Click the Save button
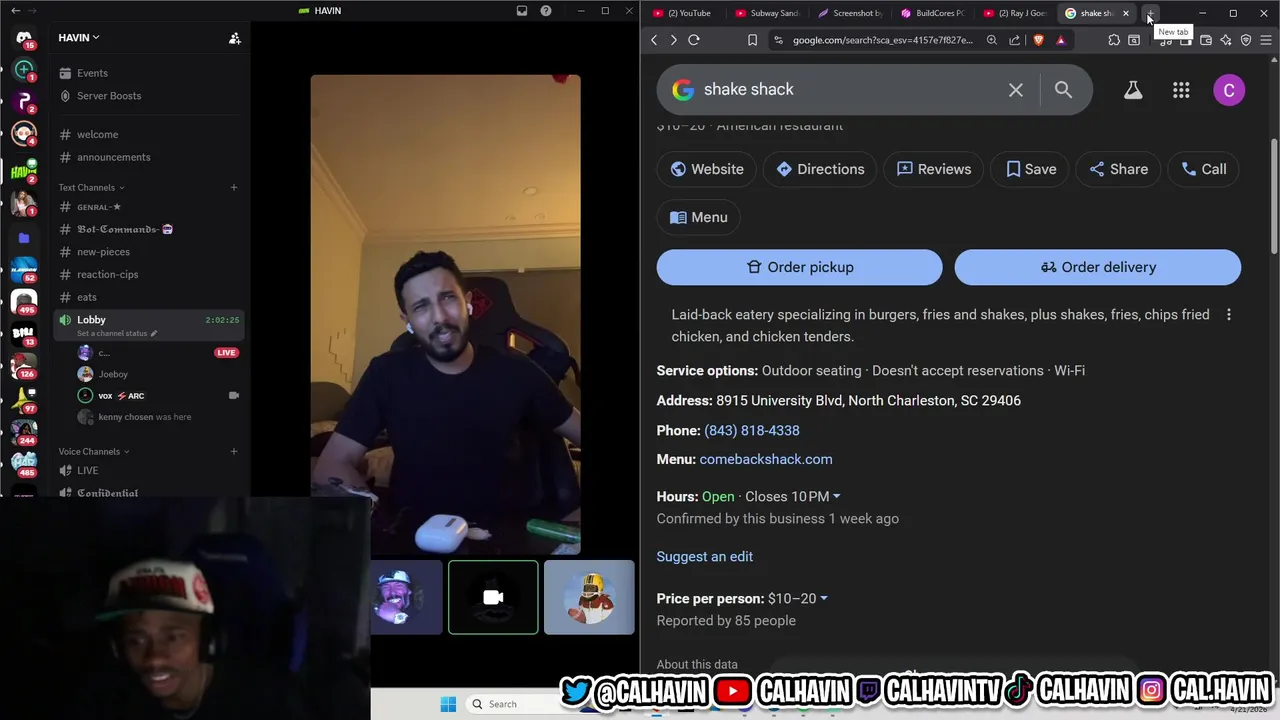Screen dimensions: 1280x720 1030,169
